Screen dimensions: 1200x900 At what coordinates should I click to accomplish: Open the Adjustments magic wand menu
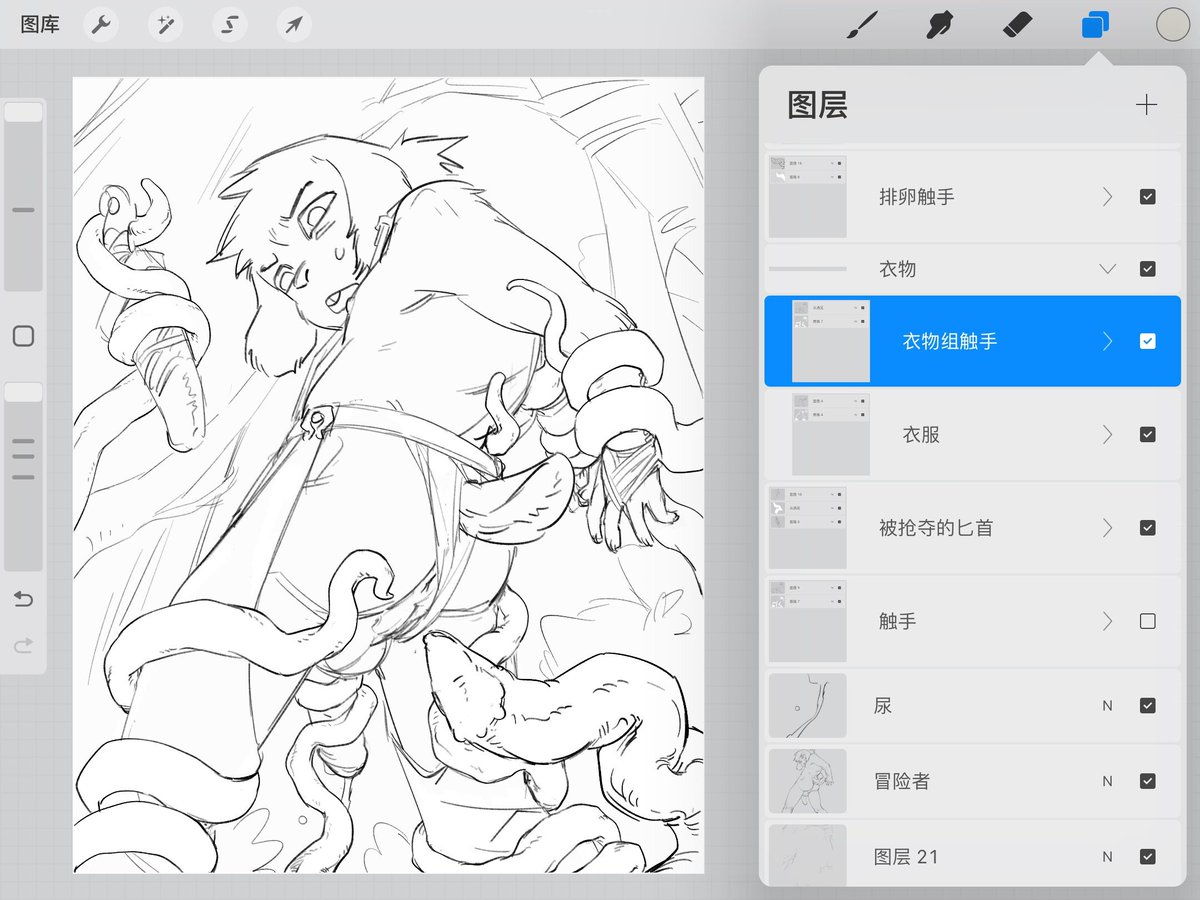coord(165,25)
